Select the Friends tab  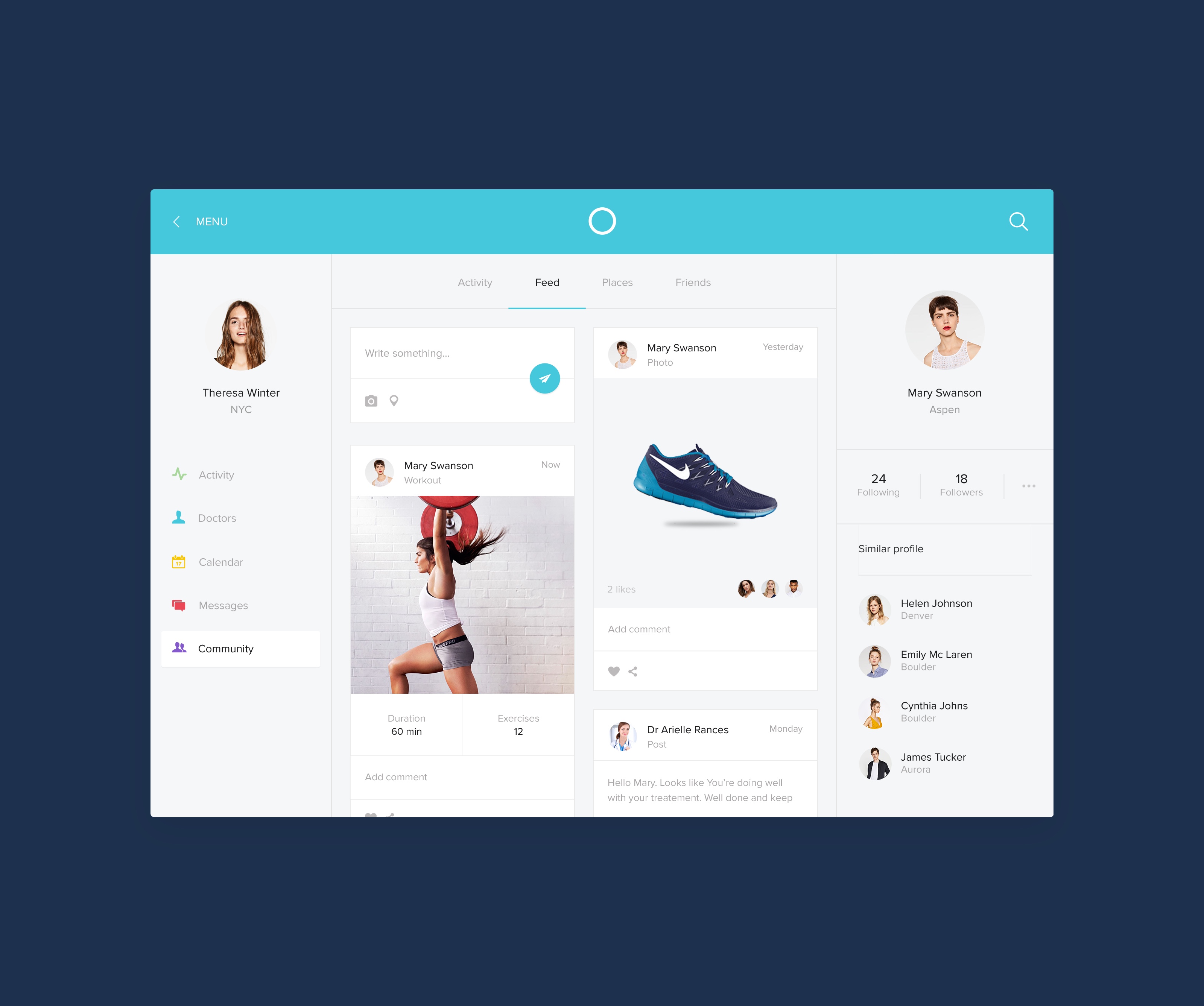[x=693, y=282]
